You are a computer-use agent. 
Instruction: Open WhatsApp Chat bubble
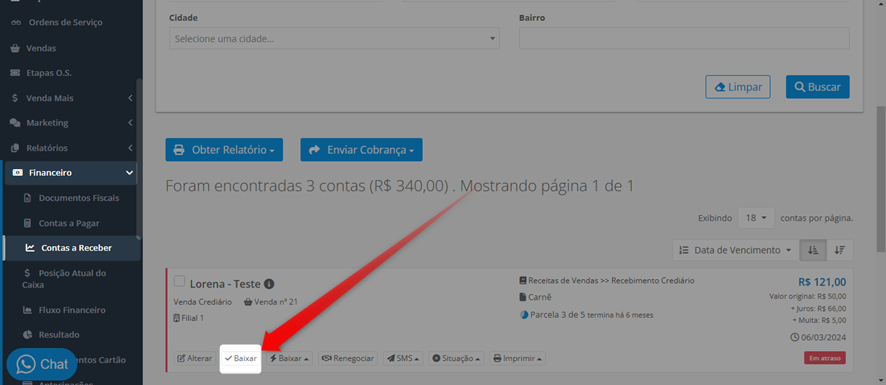tap(42, 364)
